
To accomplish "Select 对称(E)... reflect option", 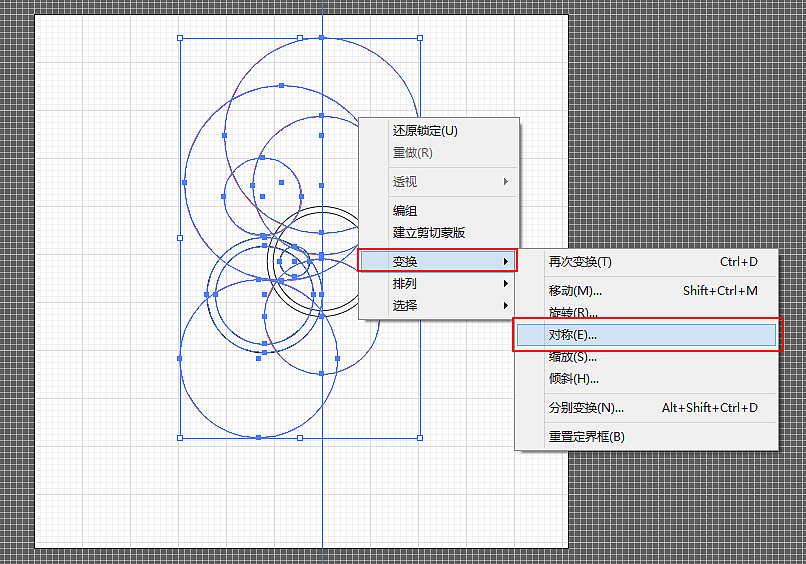I will click(646, 335).
